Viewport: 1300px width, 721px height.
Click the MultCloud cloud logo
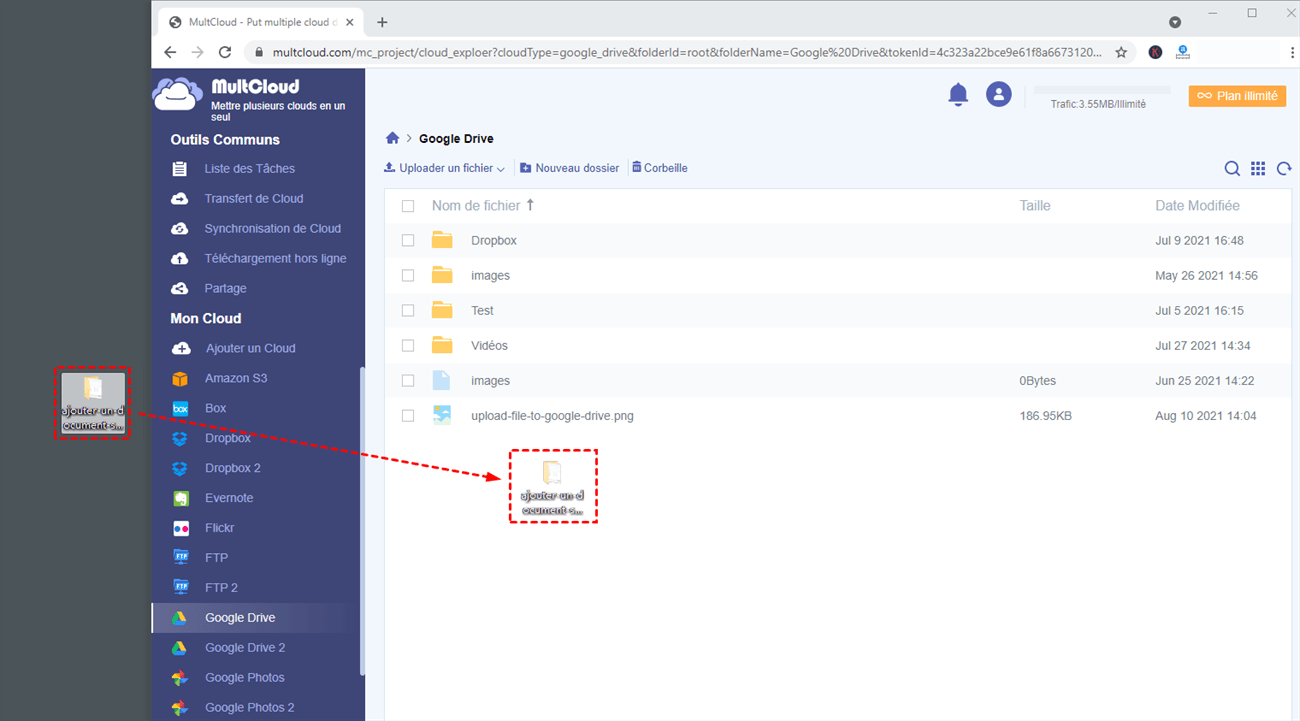tap(177, 94)
